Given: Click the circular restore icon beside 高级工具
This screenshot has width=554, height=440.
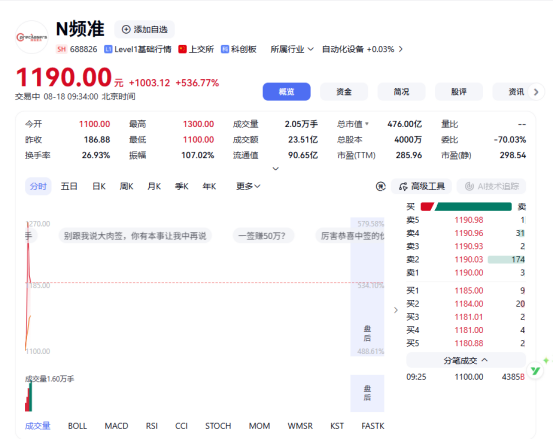Looking at the screenshot, I should pos(380,186).
